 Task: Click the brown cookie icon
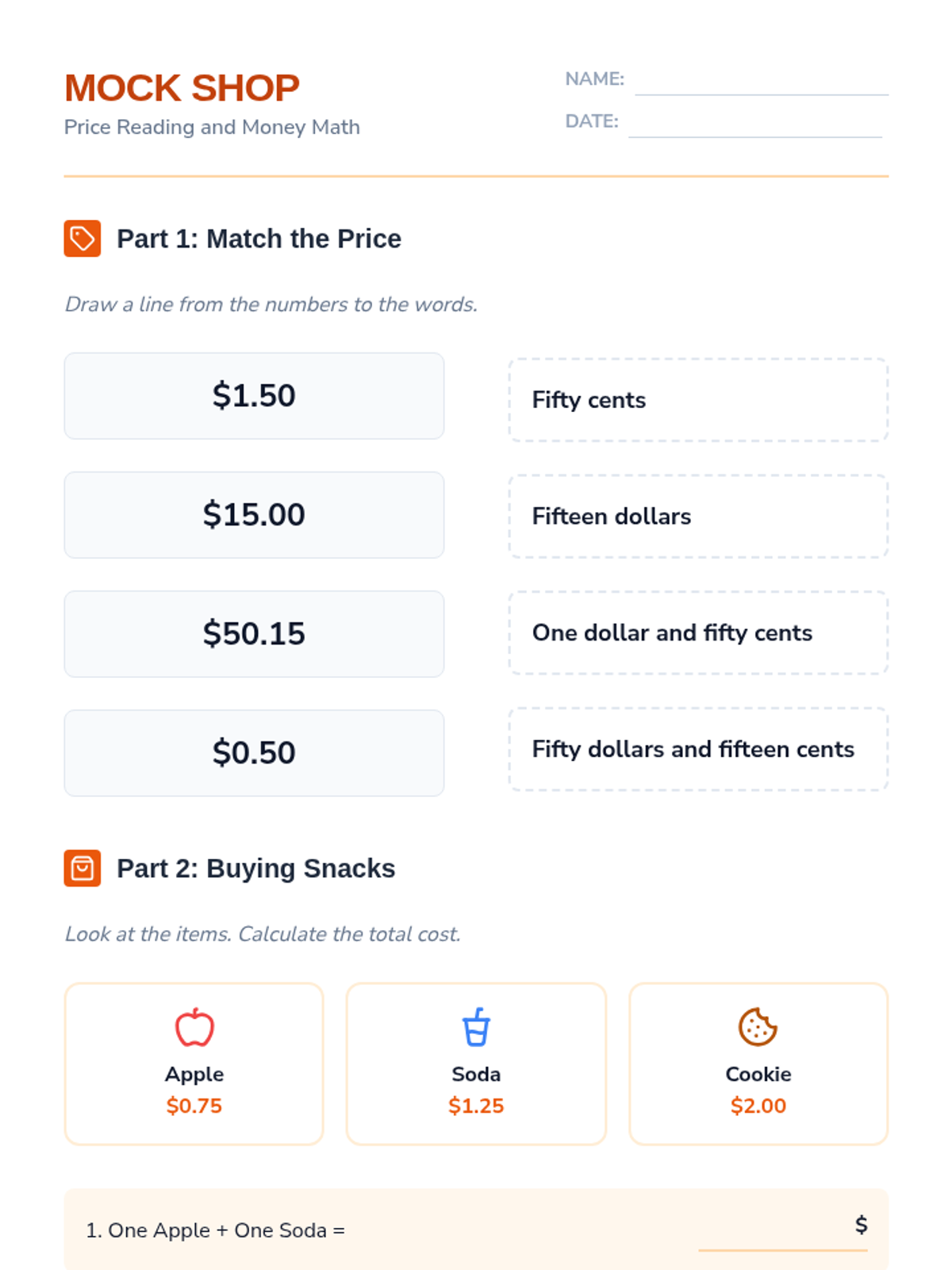(x=758, y=1027)
